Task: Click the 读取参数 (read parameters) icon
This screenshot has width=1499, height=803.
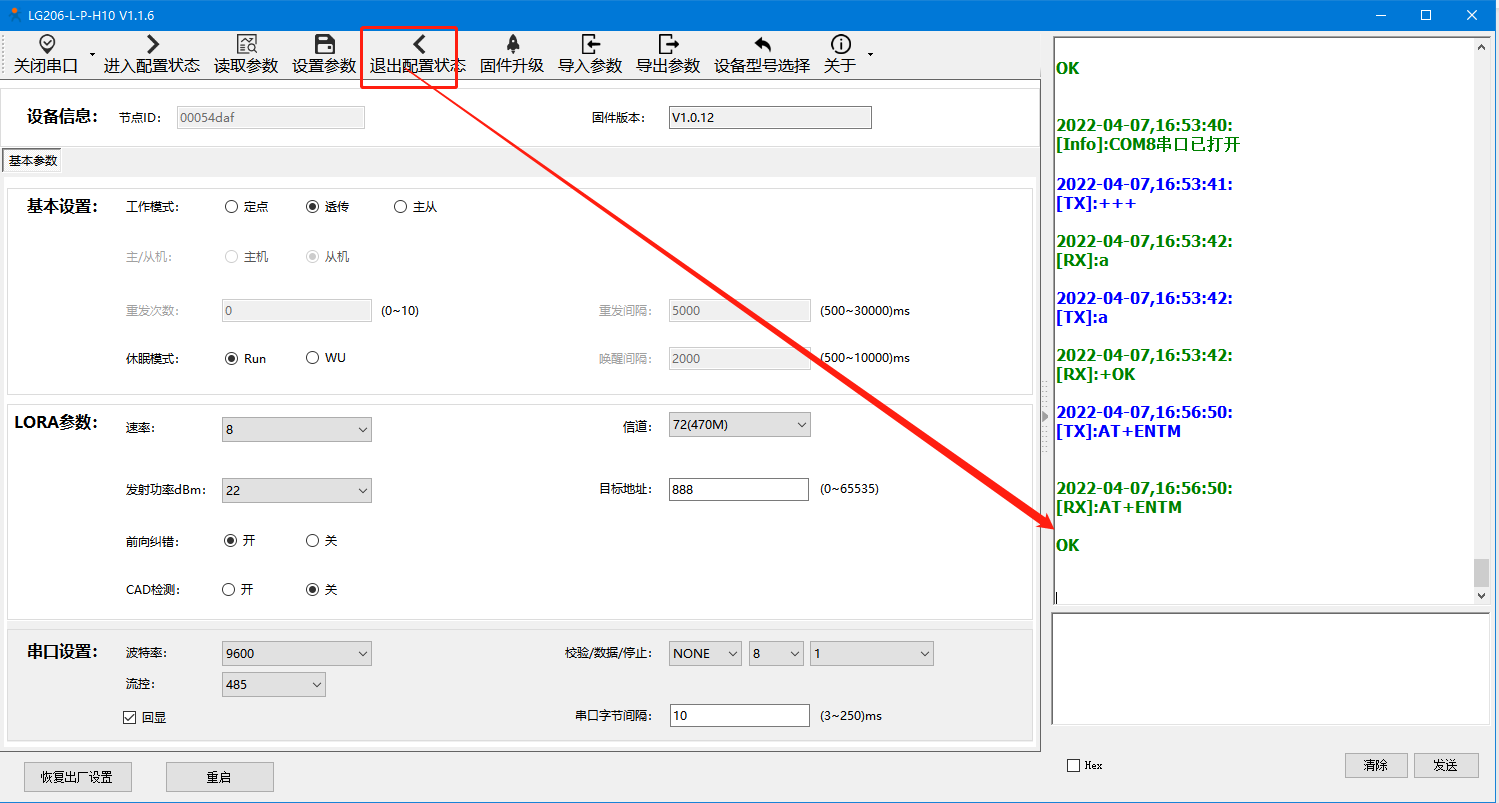Action: point(246,44)
